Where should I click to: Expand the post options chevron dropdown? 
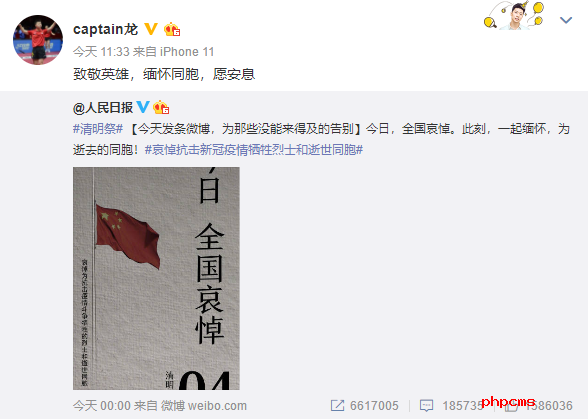point(566,20)
